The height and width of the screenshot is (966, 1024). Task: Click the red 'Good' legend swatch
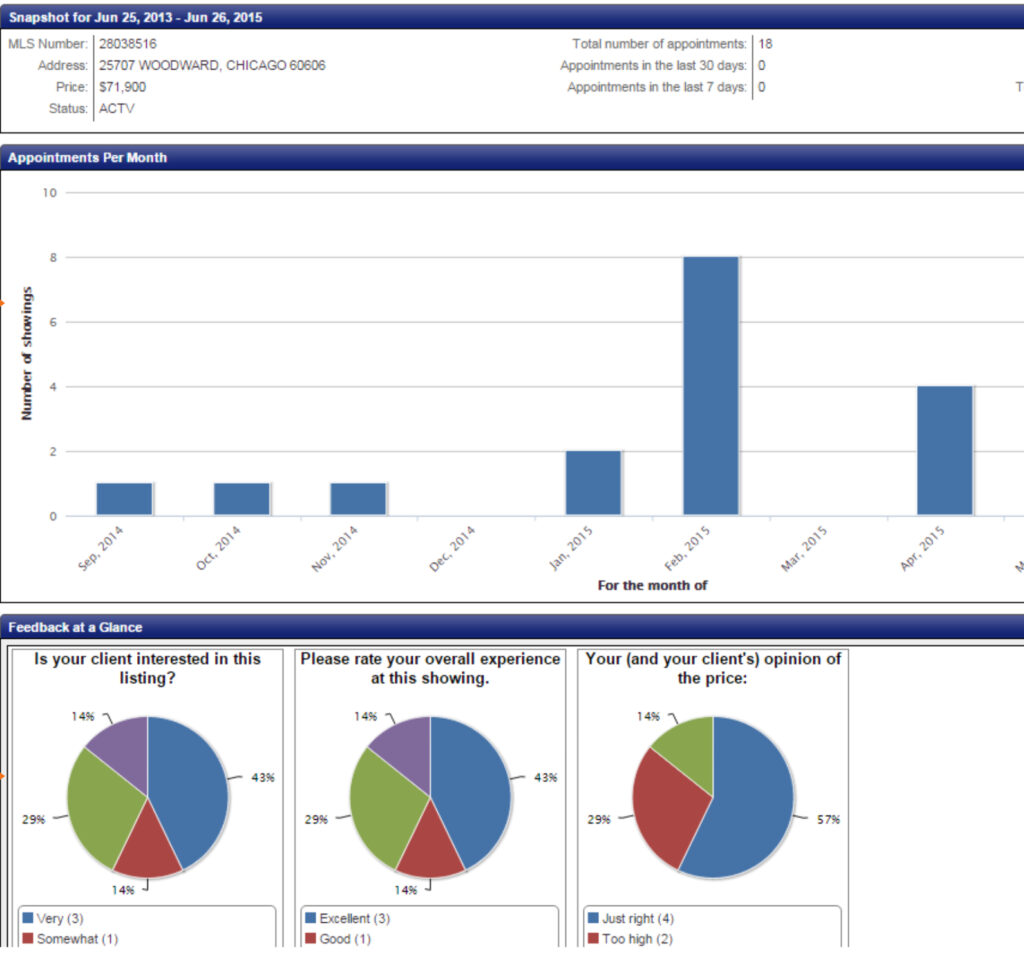coord(310,939)
